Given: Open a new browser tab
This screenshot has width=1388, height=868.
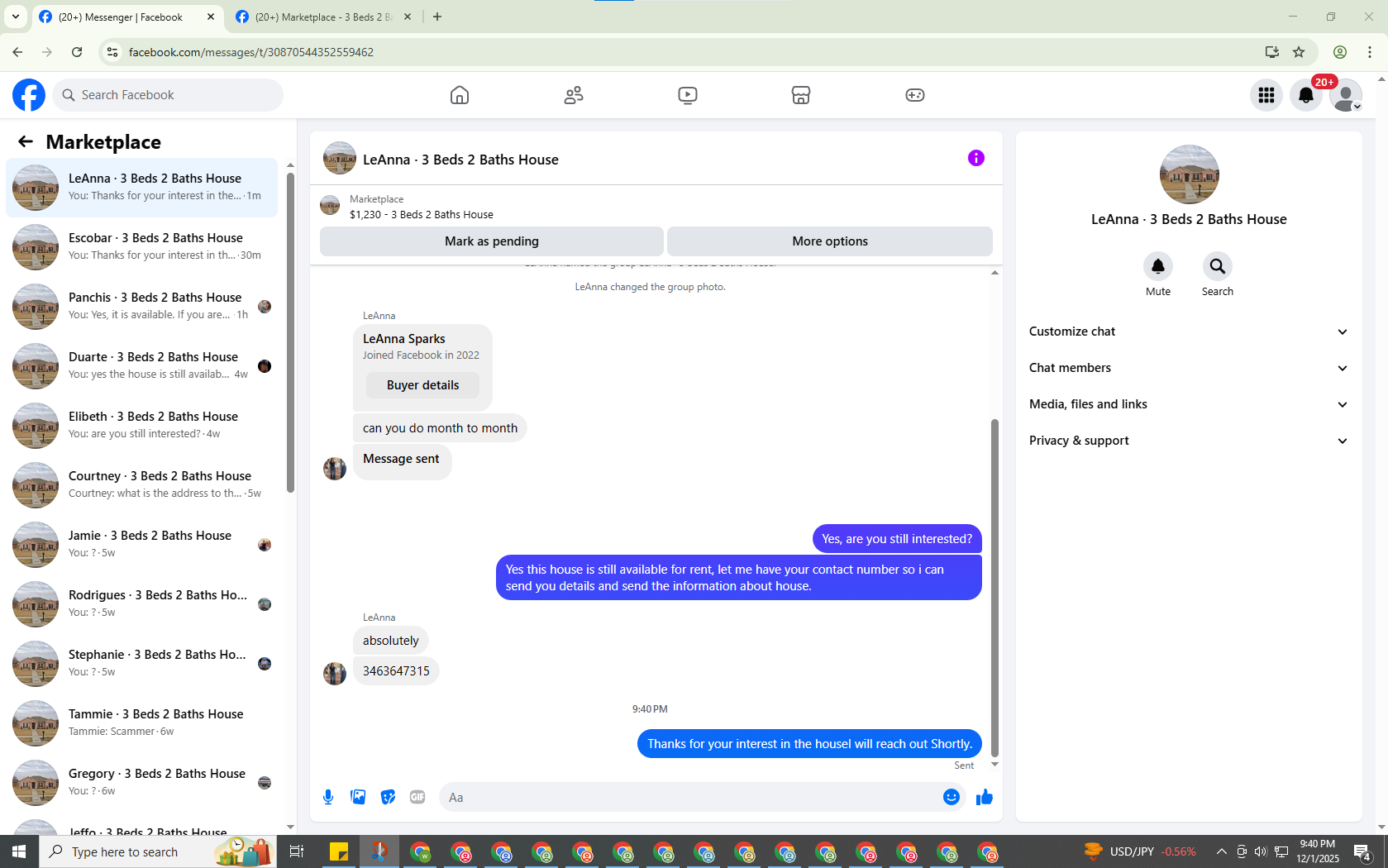Looking at the screenshot, I should pyautogui.click(x=437, y=17).
